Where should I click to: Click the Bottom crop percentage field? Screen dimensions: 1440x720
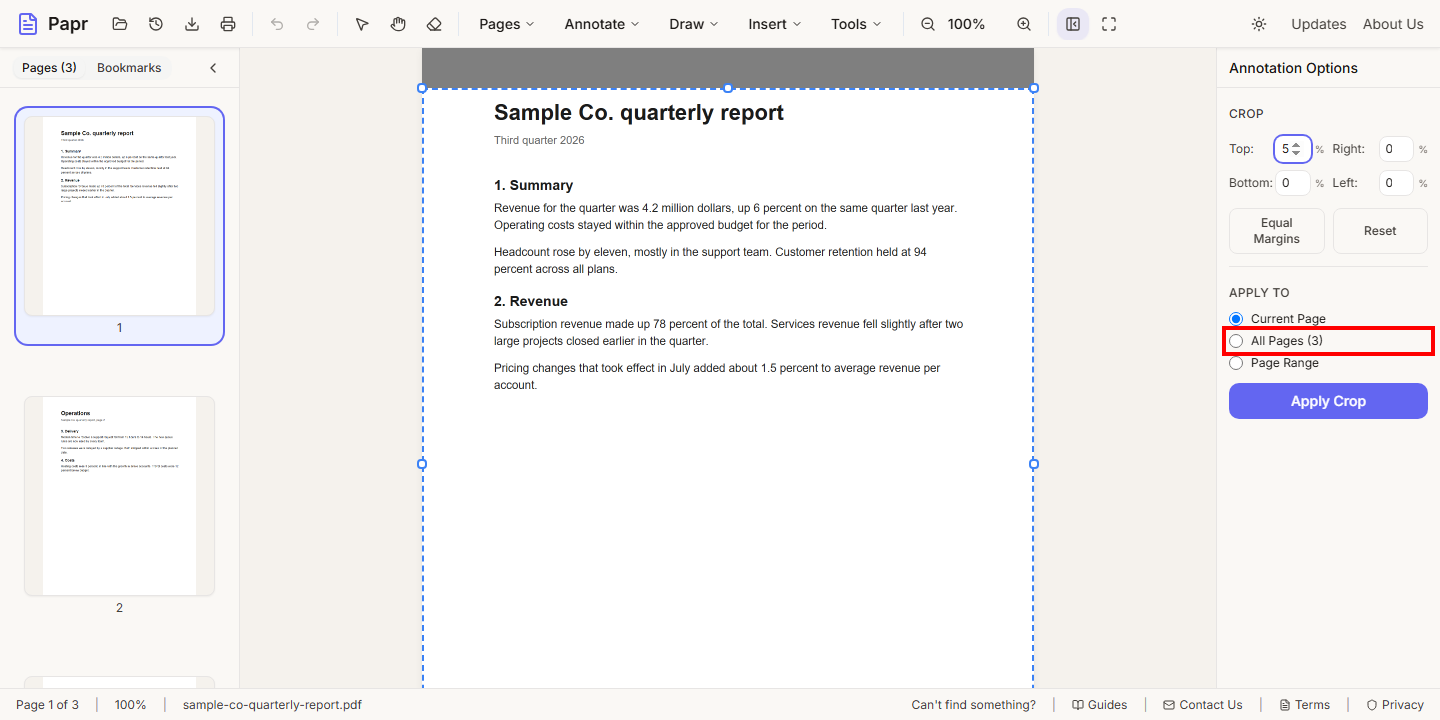[1292, 183]
